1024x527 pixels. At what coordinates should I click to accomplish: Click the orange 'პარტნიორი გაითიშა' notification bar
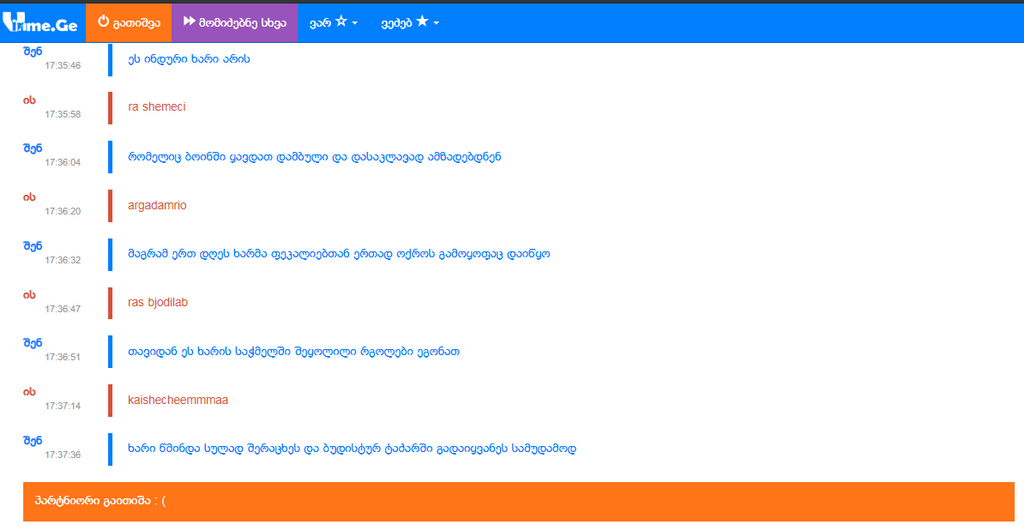[x=519, y=502]
